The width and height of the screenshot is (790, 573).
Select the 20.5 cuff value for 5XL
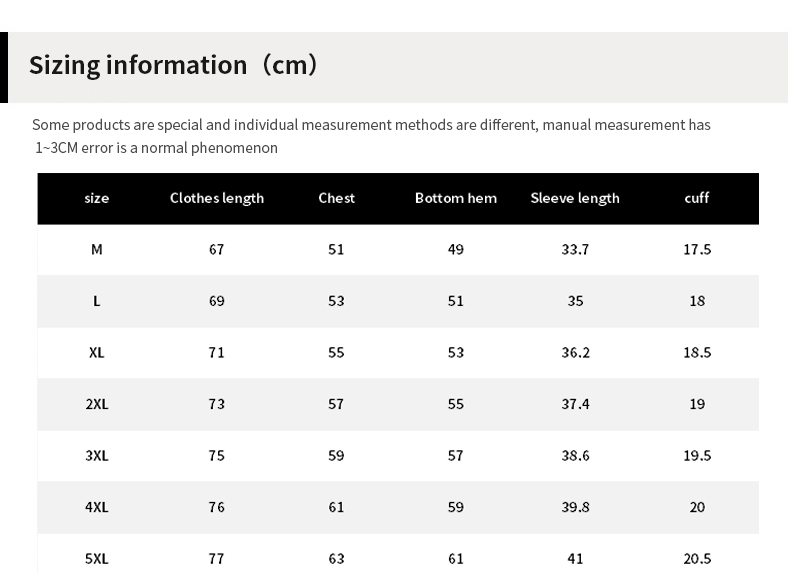(697, 558)
